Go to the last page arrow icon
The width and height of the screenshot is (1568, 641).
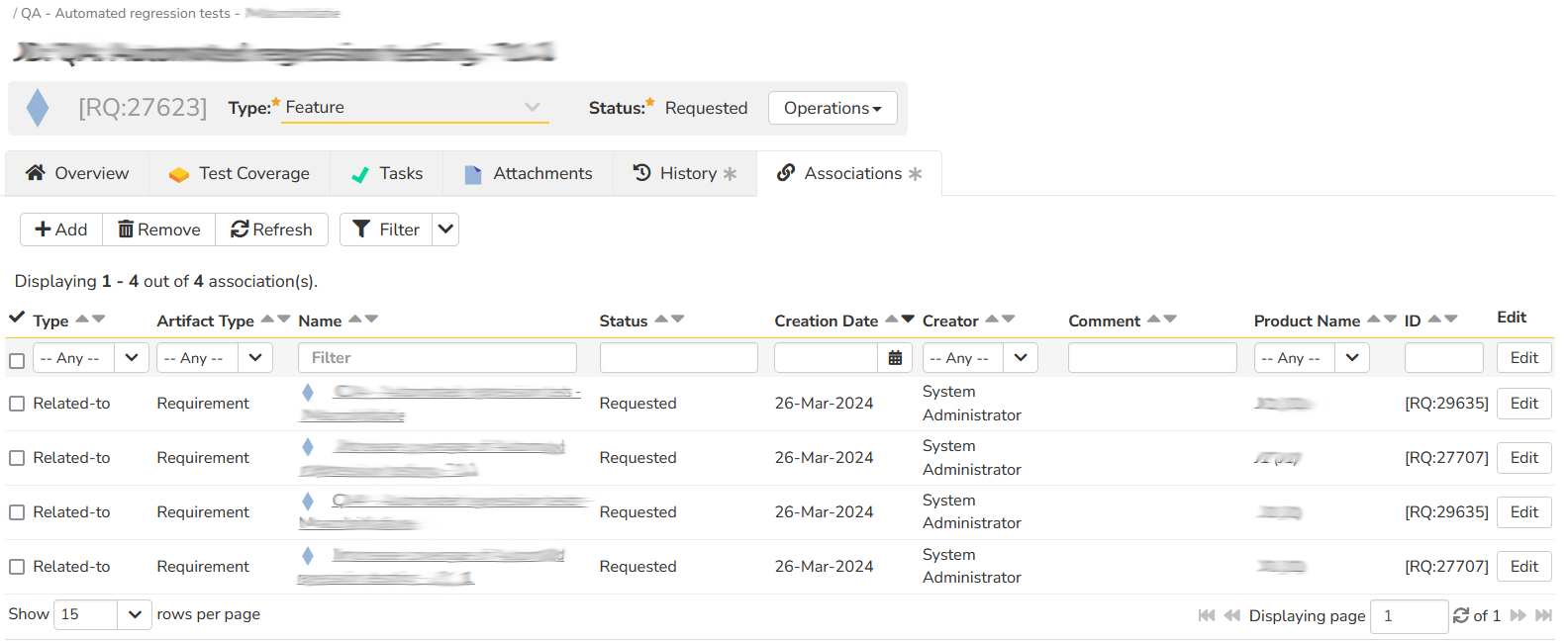click(1543, 615)
